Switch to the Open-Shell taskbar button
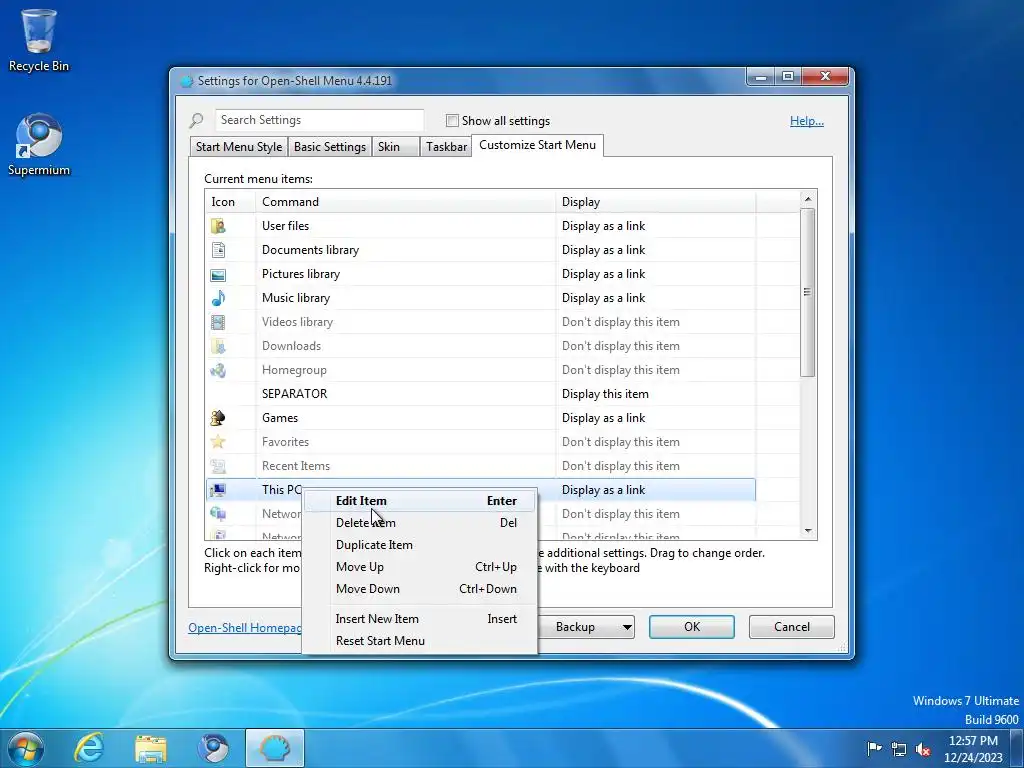Viewport: 1024px width, 768px height. pyautogui.click(x=275, y=748)
